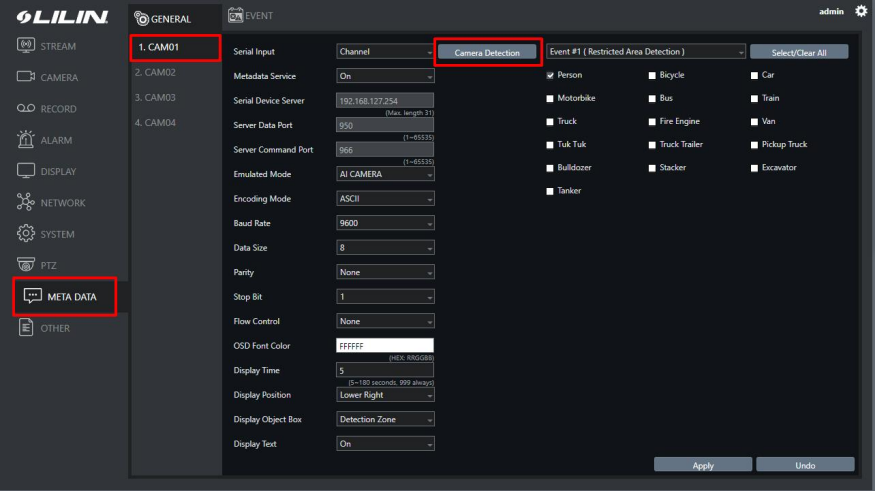Tick the Pickup Truck checkbox
The height and width of the screenshot is (491, 875).
pos(754,145)
